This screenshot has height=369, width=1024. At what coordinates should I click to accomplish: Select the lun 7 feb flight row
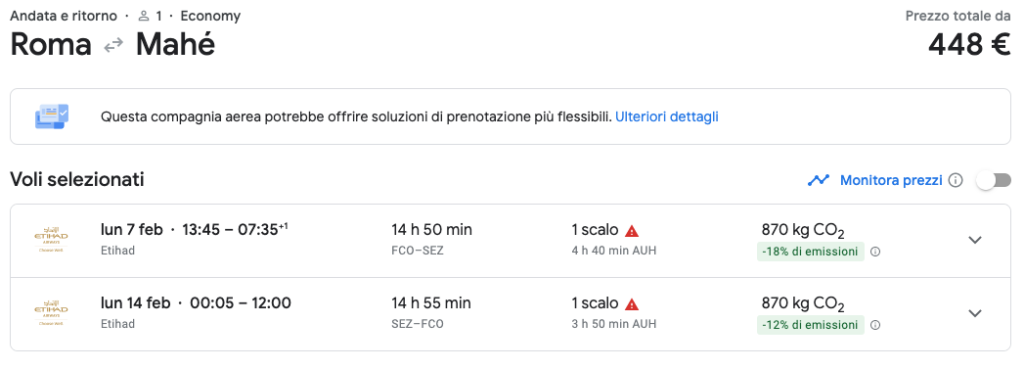point(511,240)
